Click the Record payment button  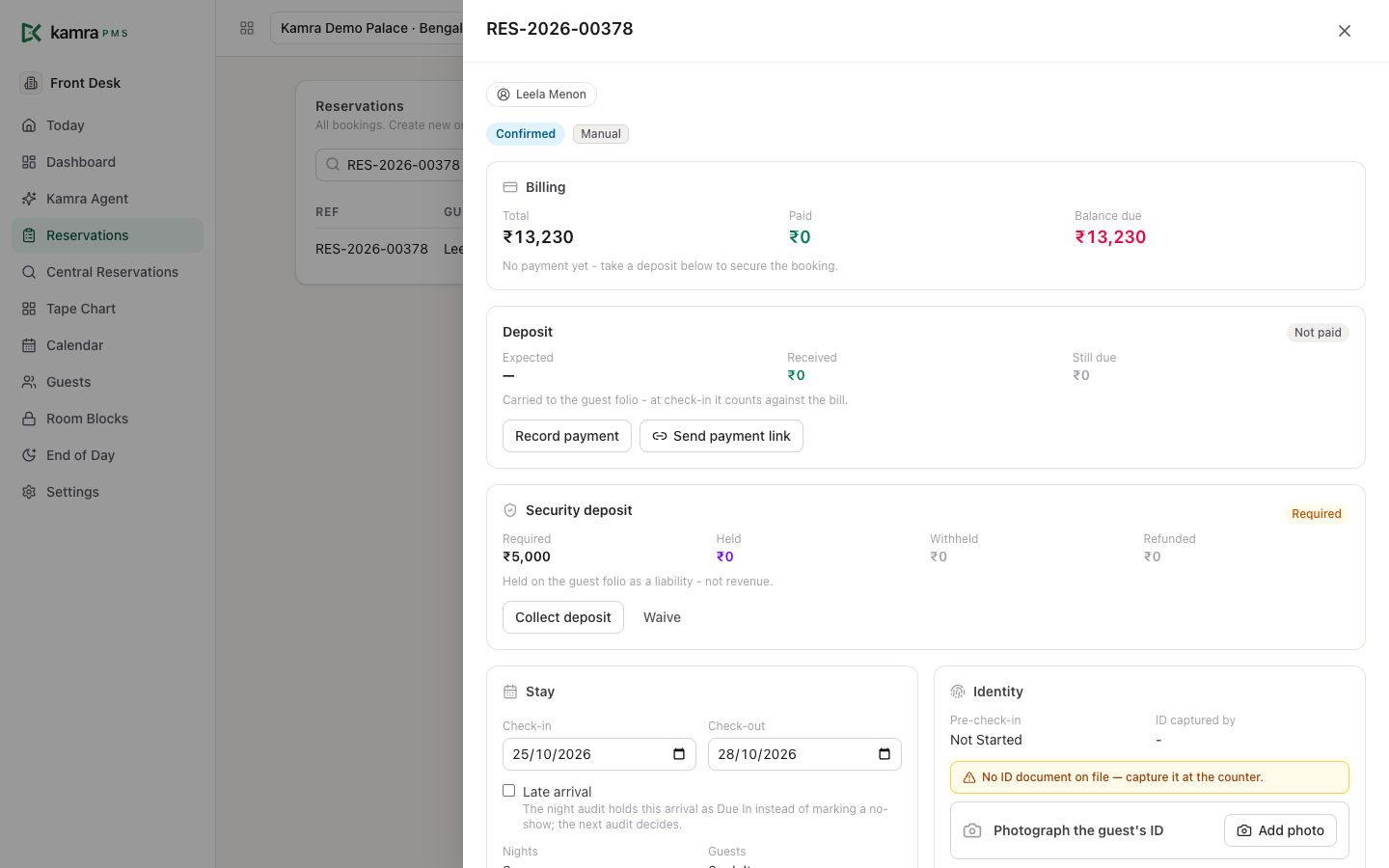567,436
